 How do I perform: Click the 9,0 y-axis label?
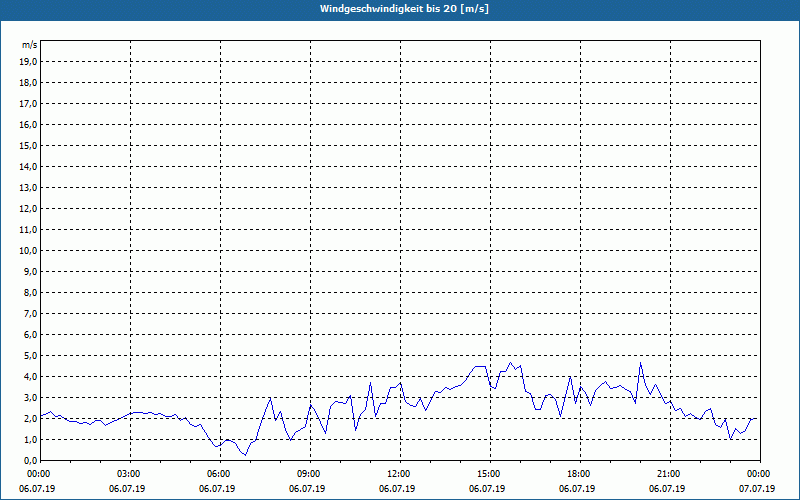[31, 271]
